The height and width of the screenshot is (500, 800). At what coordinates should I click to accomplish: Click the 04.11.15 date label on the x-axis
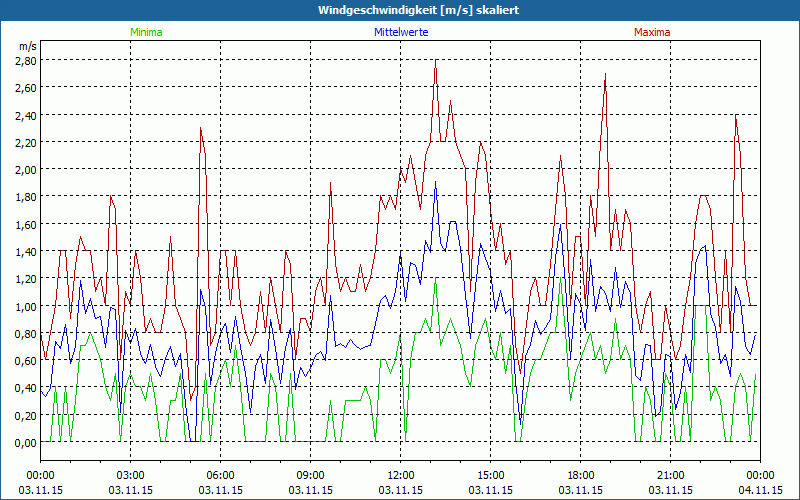(760, 490)
